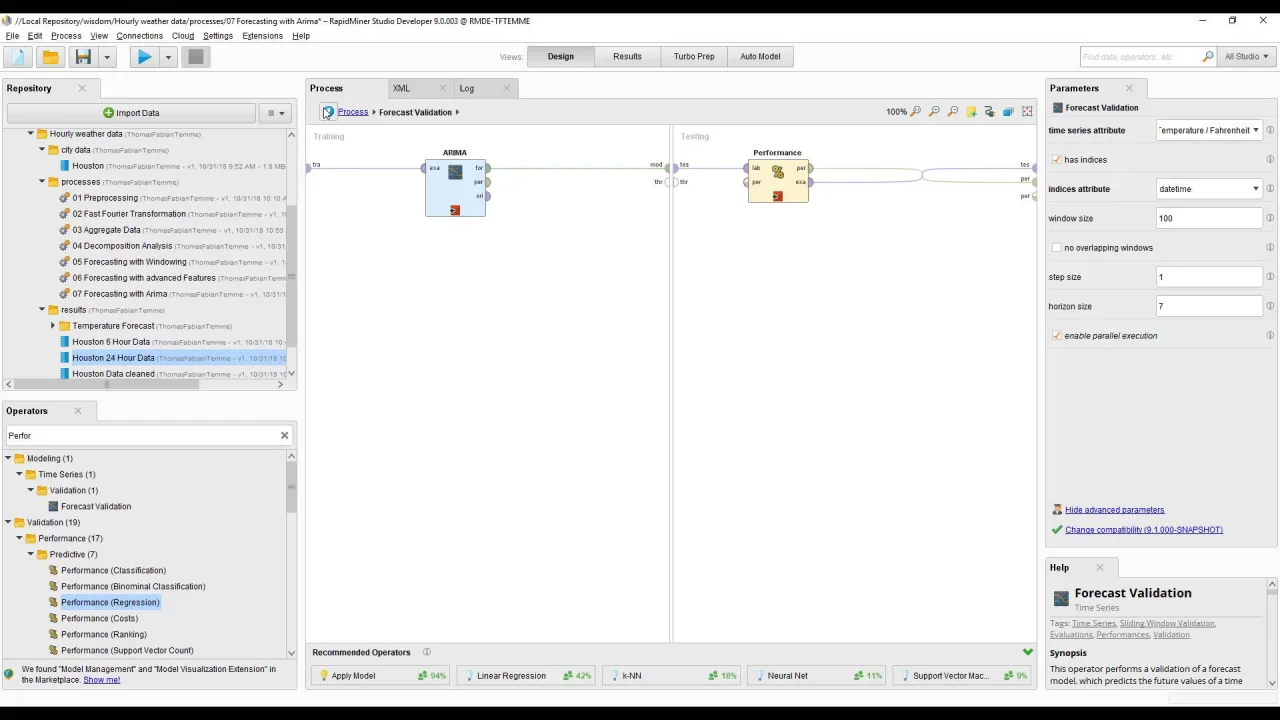This screenshot has width=1280, height=720.
Task: Select the ARIMA operator in Training
Action: coord(455,187)
